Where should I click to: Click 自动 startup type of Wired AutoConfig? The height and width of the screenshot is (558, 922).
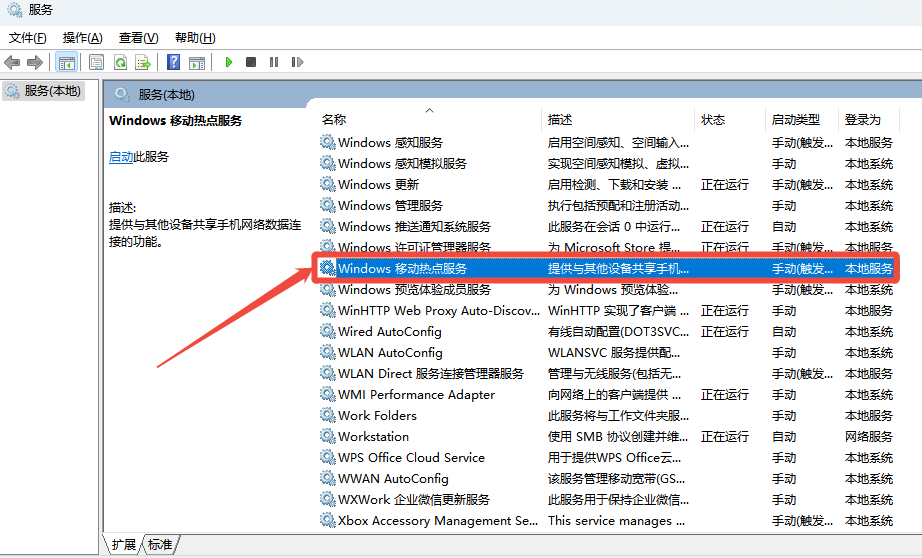pyautogui.click(x=784, y=332)
